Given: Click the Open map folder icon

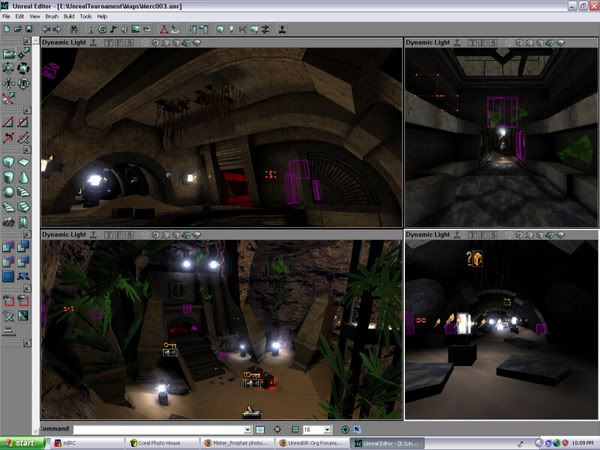Looking at the screenshot, I should [x=18, y=29].
